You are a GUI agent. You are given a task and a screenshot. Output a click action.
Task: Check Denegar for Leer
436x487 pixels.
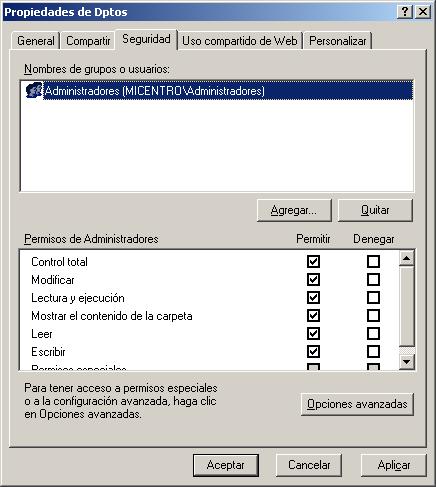click(373, 333)
